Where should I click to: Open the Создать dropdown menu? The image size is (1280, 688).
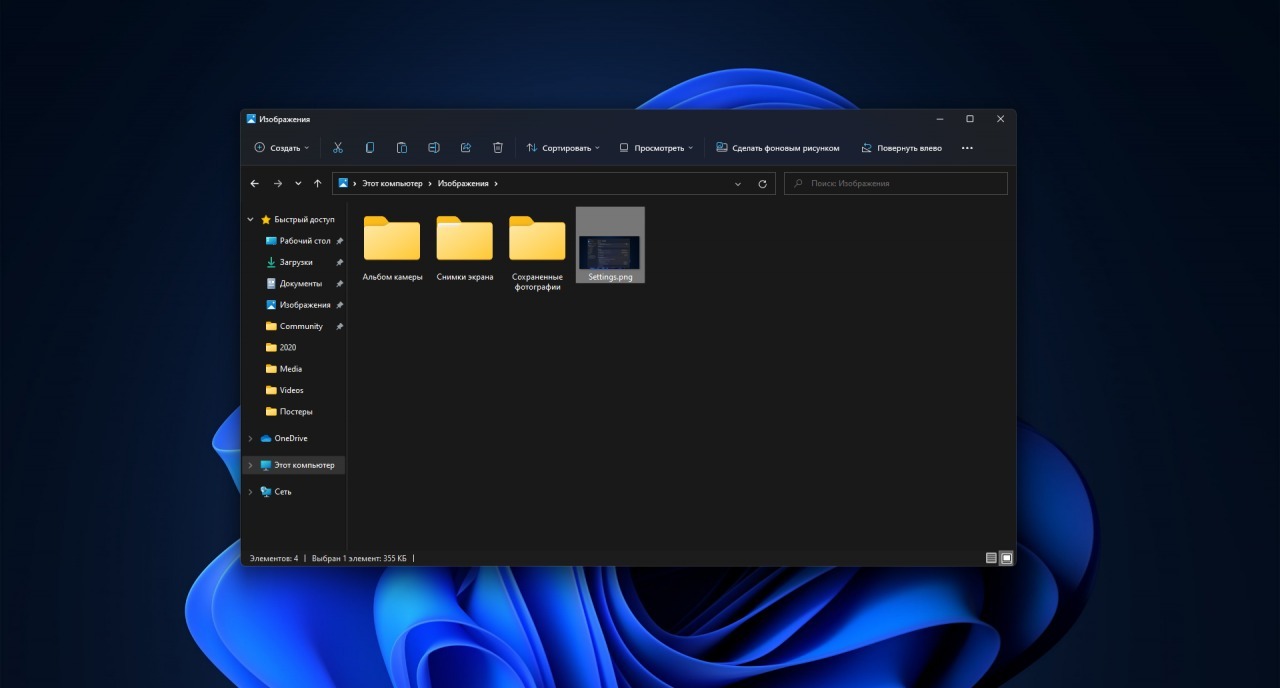[x=282, y=148]
